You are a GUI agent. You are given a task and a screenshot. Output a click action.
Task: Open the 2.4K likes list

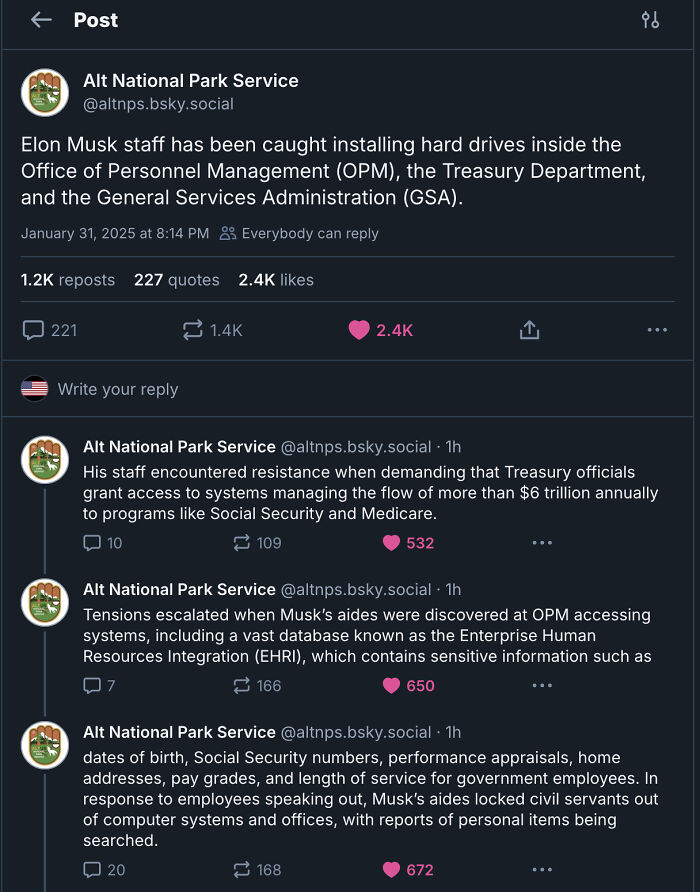pos(276,280)
